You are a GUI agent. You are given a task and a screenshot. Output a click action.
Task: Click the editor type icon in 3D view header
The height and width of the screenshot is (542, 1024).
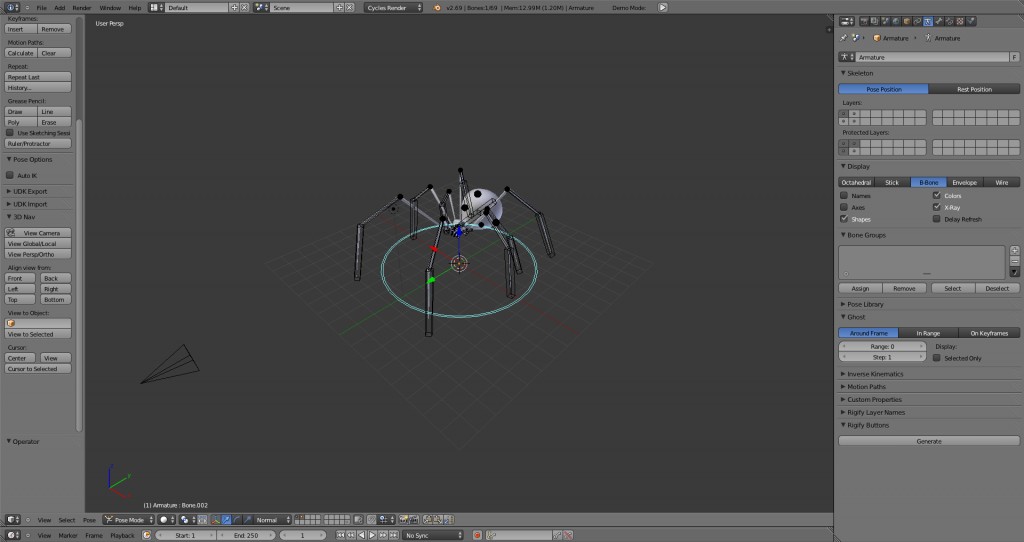pyautogui.click(x=12, y=520)
